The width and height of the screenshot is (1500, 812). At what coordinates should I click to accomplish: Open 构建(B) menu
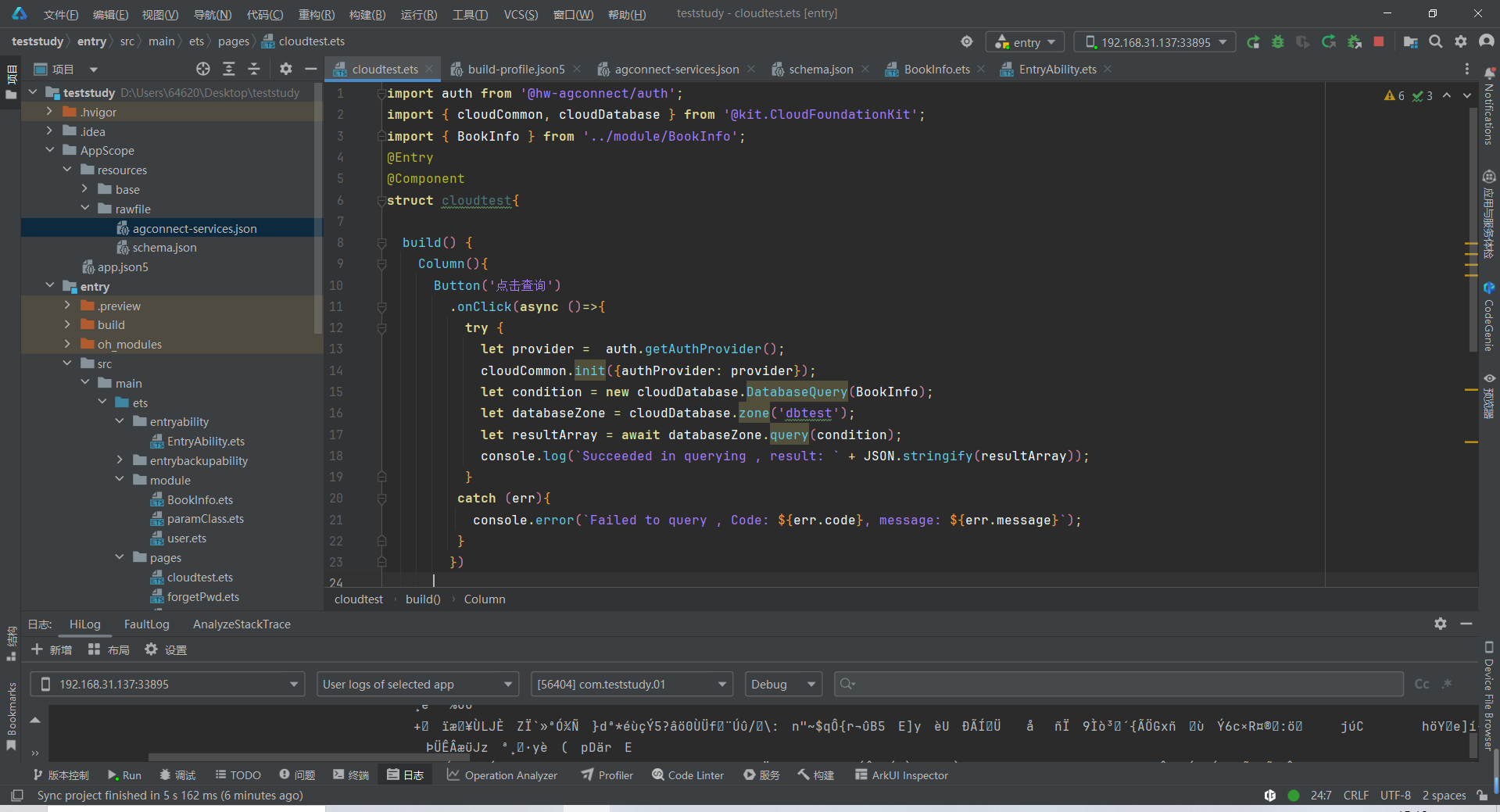pyautogui.click(x=367, y=14)
